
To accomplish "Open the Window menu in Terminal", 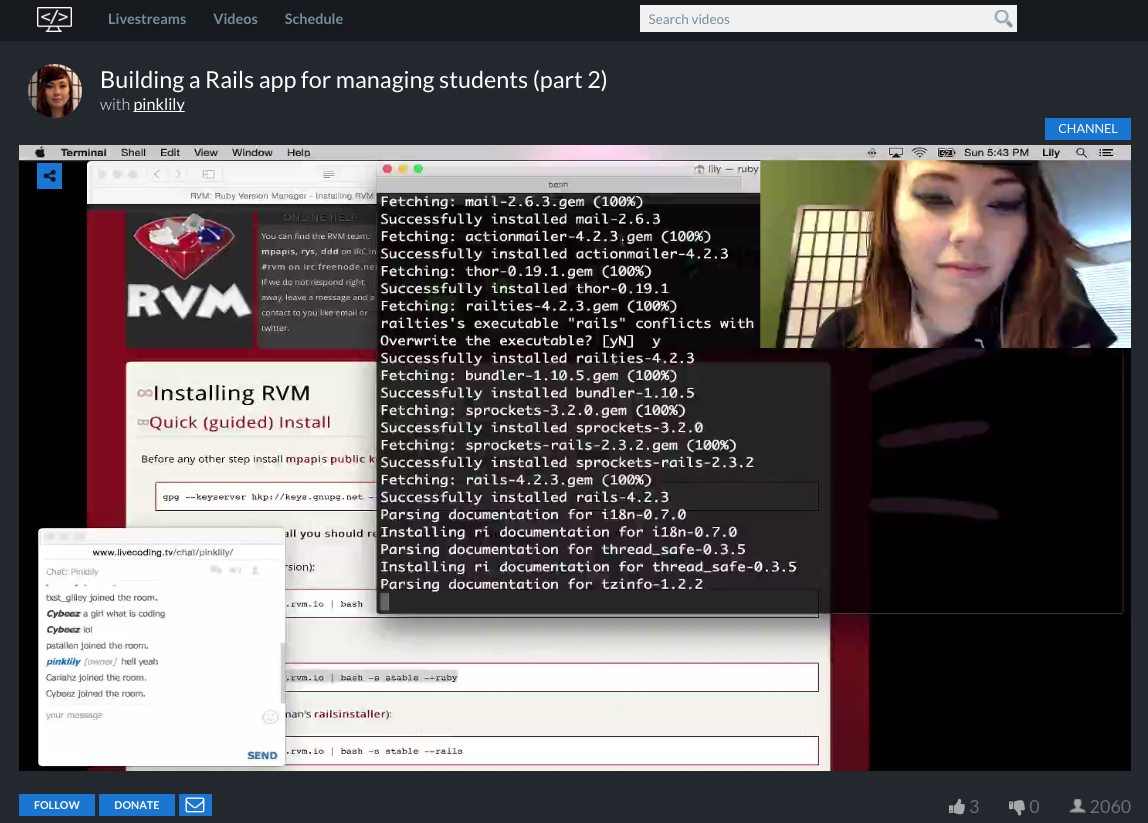I will (x=252, y=152).
